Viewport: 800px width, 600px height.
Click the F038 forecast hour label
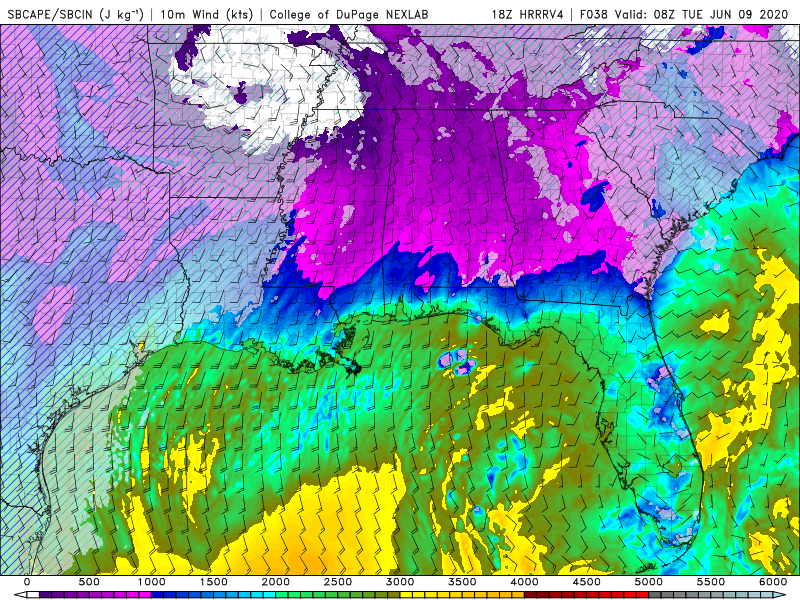click(x=593, y=14)
